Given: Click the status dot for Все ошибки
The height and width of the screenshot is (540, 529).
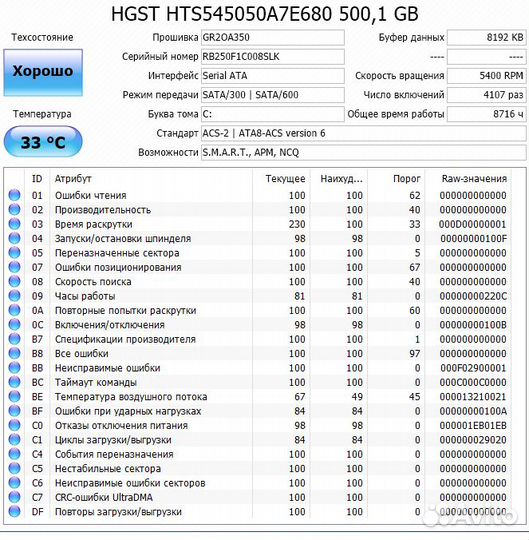Looking at the screenshot, I should 14,353.
